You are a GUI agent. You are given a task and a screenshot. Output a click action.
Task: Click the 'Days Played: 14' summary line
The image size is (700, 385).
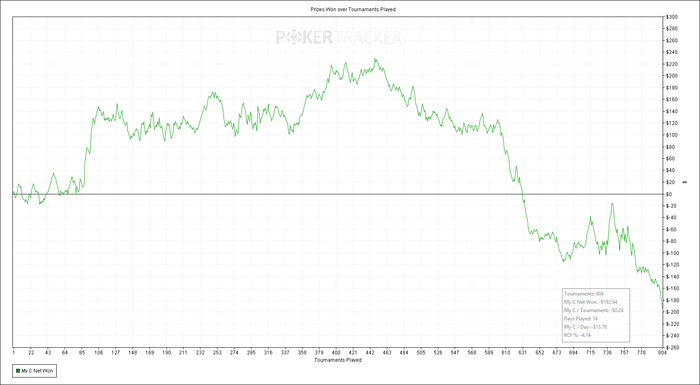(581, 319)
